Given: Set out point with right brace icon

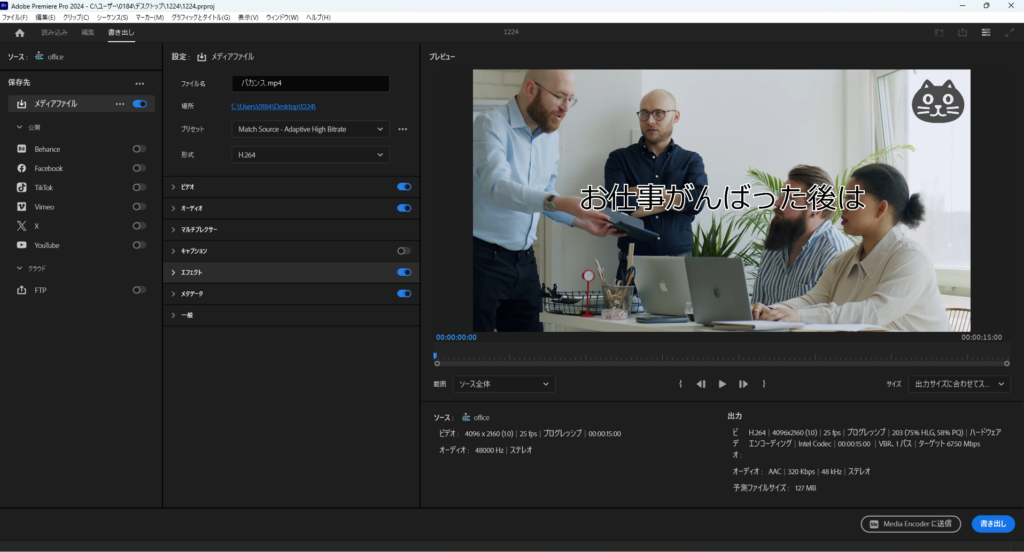Looking at the screenshot, I should 764,384.
